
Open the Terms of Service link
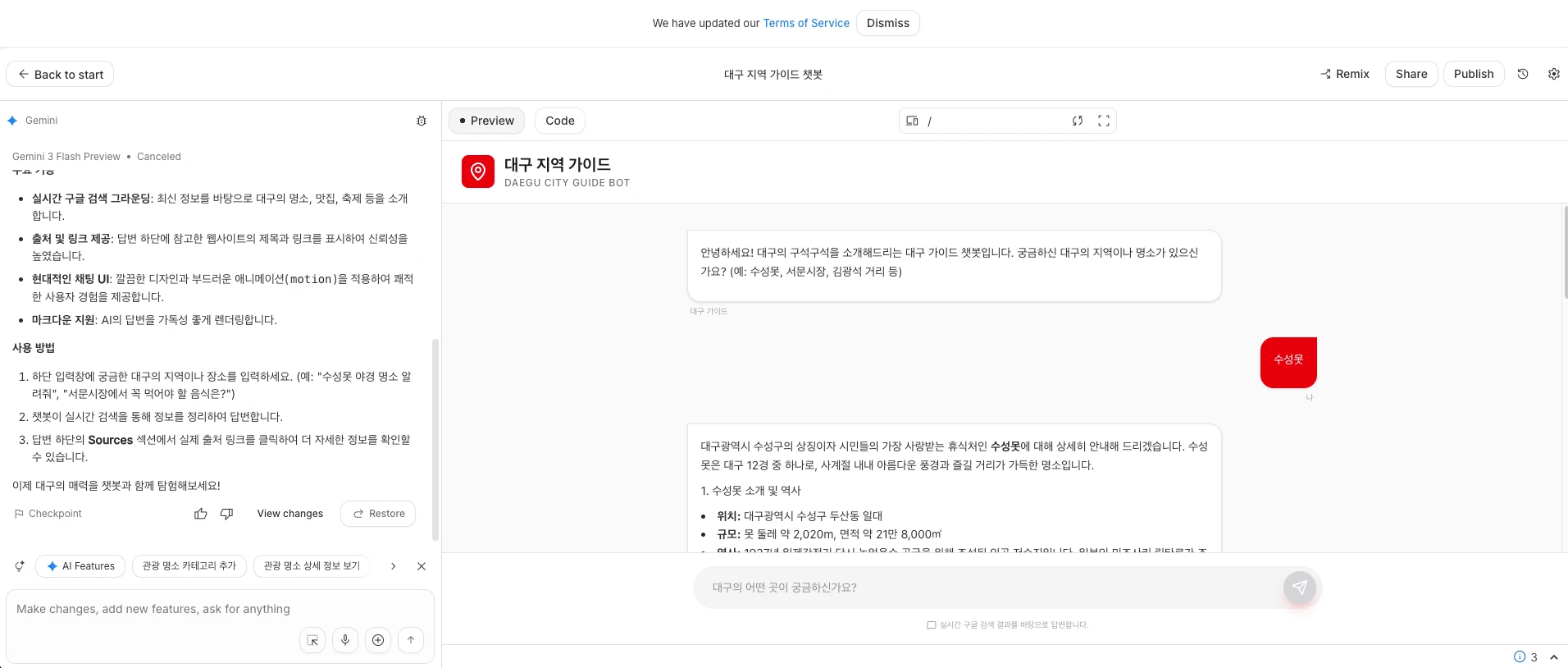pyautogui.click(x=806, y=23)
